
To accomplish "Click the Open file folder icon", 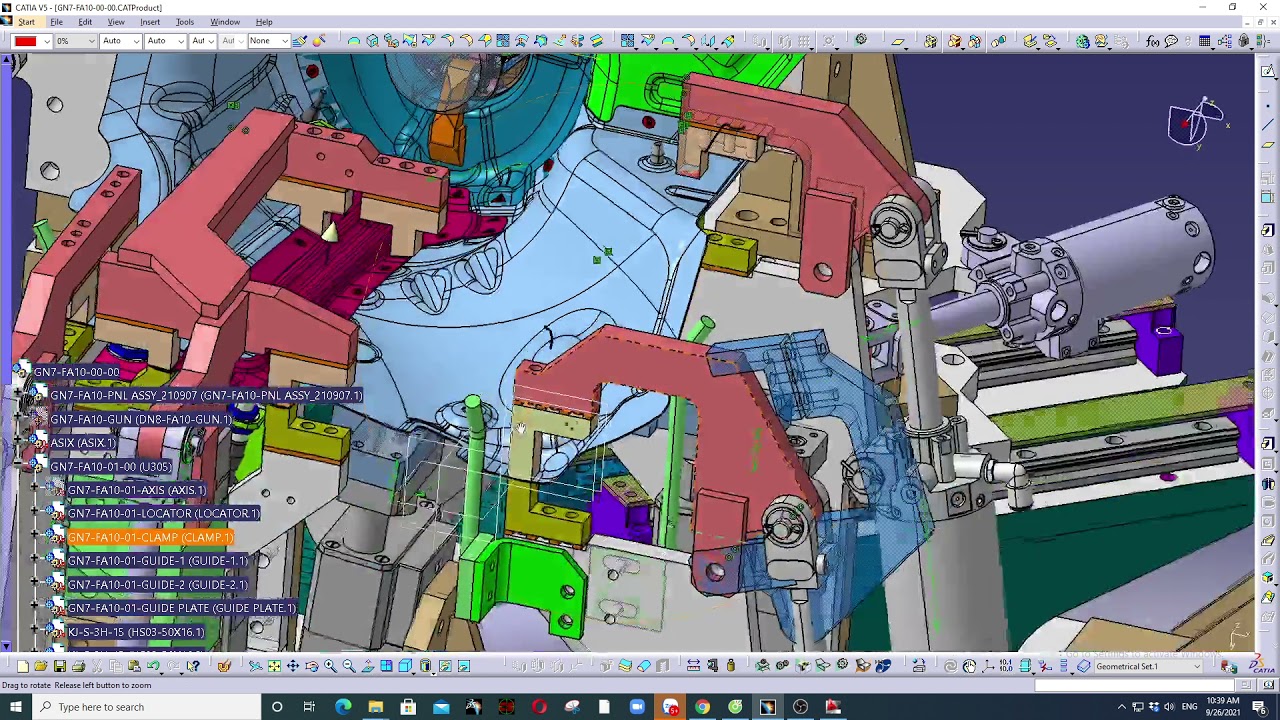I will pos(40,666).
